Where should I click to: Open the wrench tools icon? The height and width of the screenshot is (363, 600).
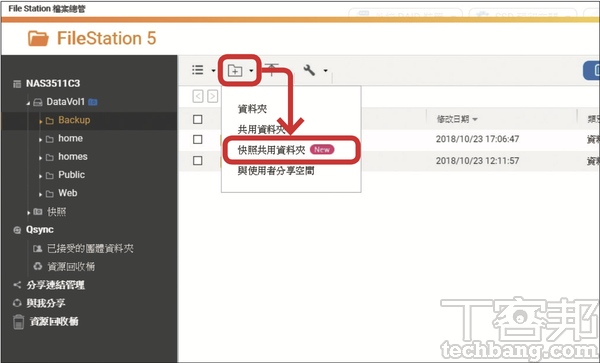309,70
